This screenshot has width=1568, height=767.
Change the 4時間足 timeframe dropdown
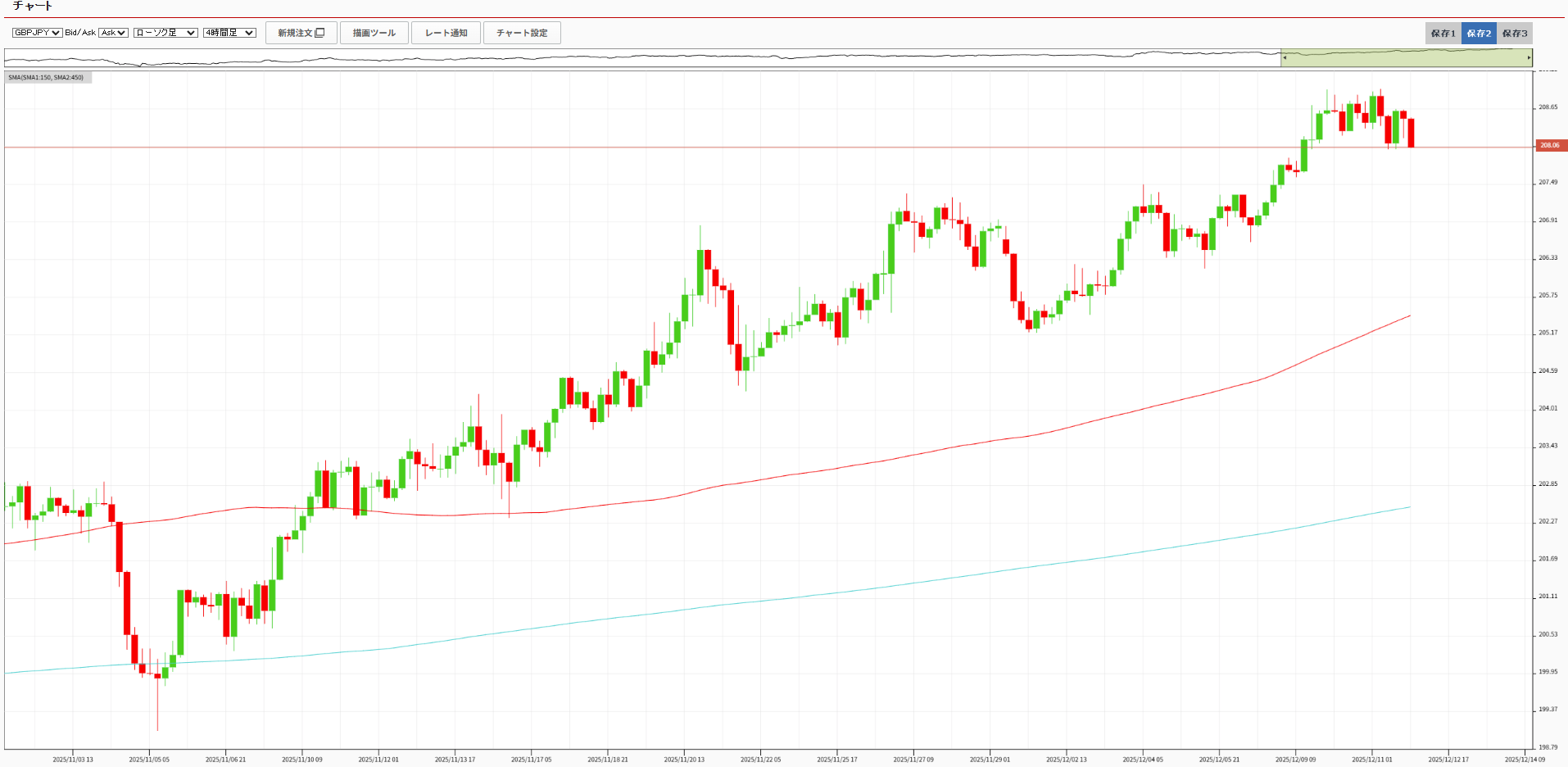coord(229,33)
